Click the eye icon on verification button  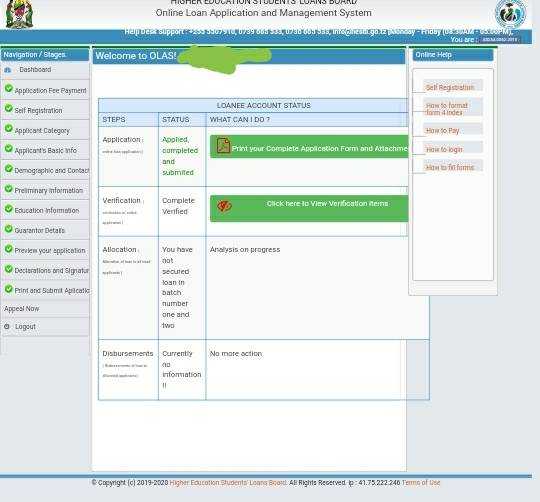224,206
